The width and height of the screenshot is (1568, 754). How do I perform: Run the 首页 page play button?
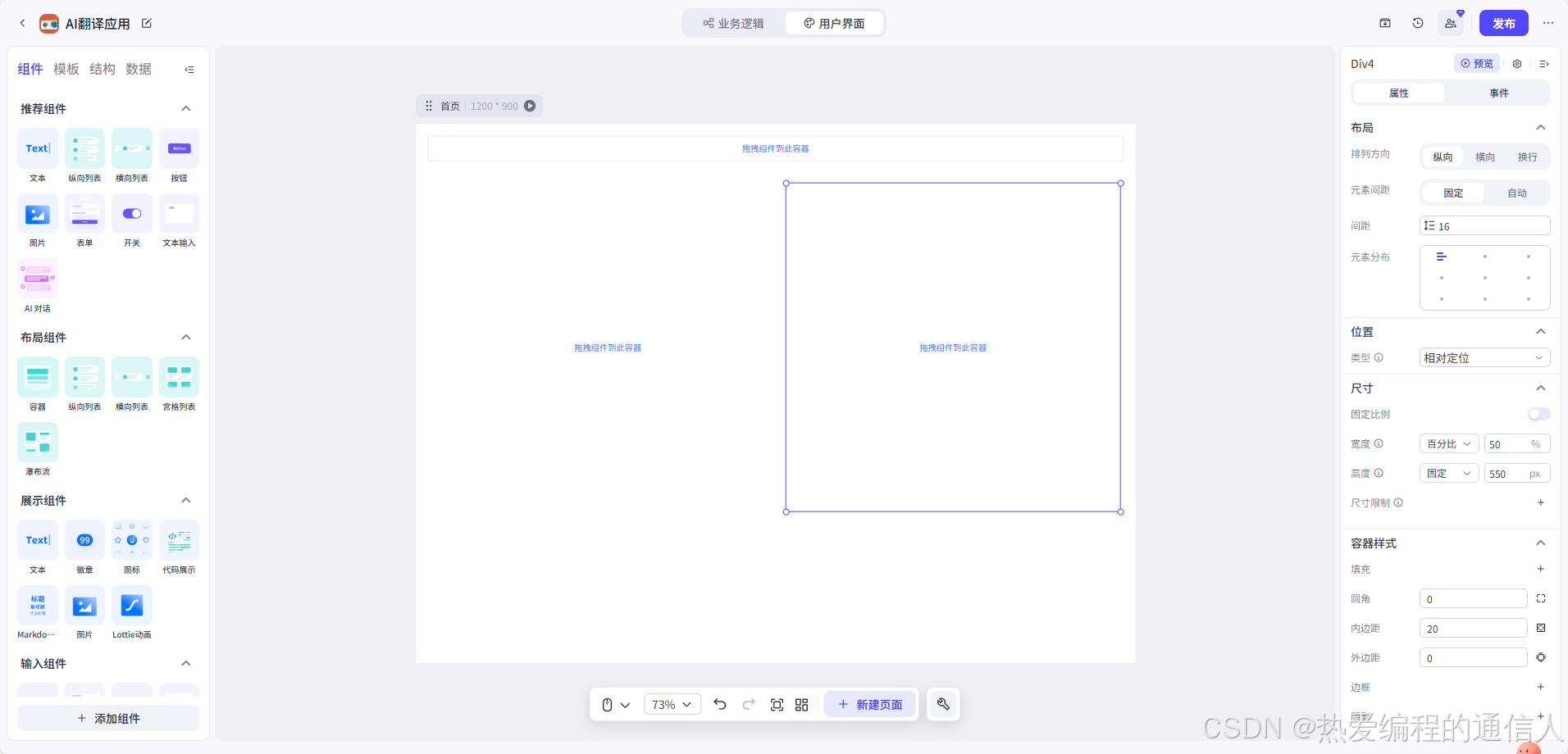pyautogui.click(x=530, y=106)
